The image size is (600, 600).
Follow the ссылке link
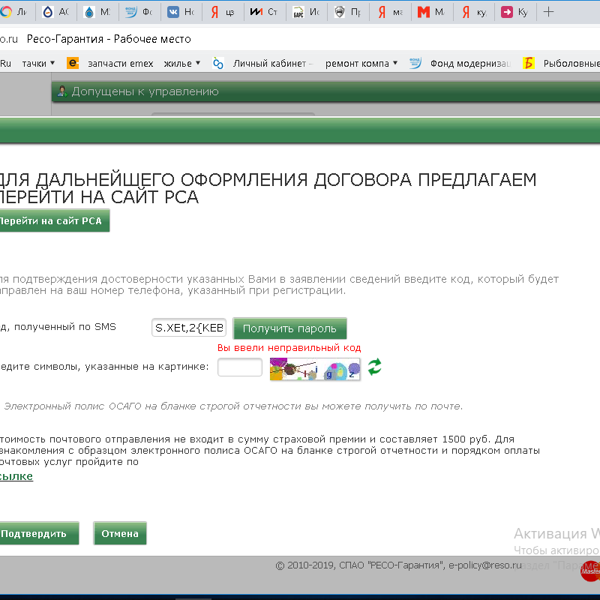pyautogui.click(x=16, y=476)
